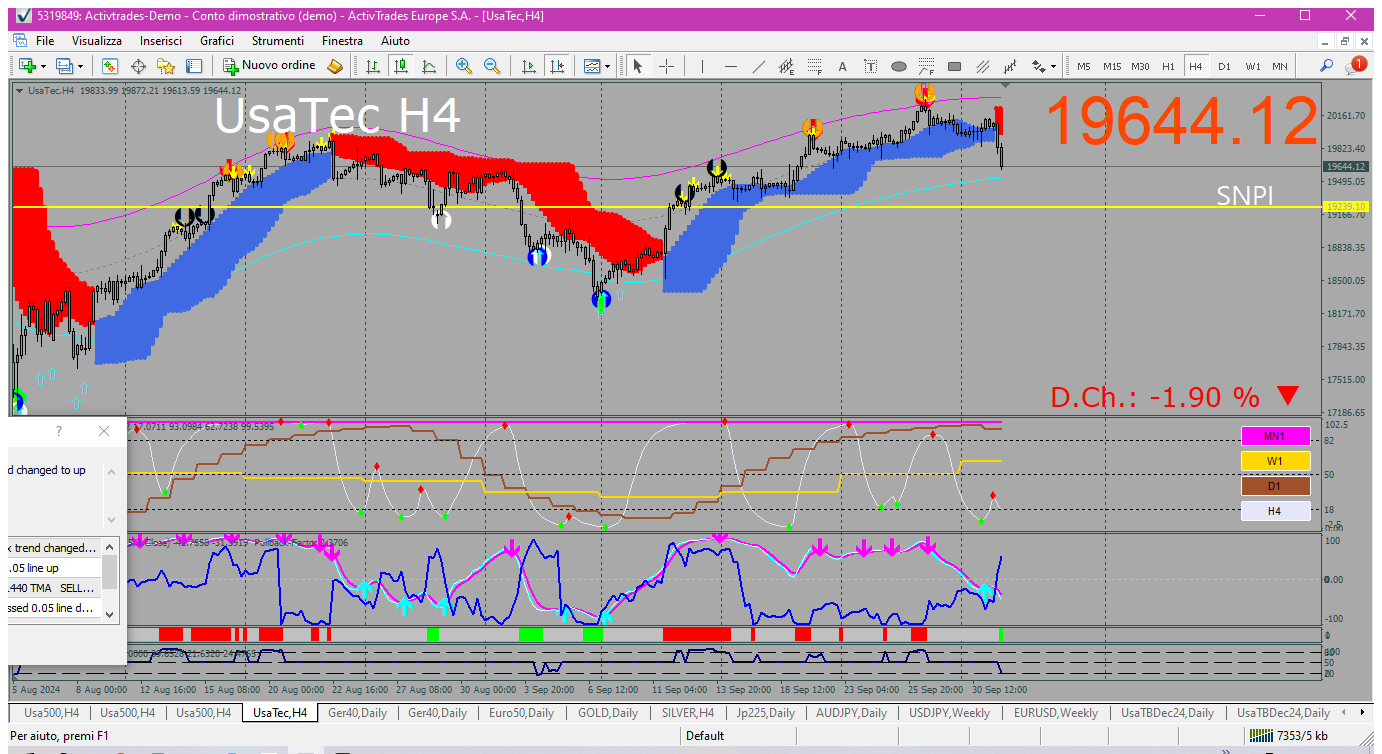Open the Inserisci menu
The image size is (1382, 754).
pyautogui.click(x=161, y=41)
